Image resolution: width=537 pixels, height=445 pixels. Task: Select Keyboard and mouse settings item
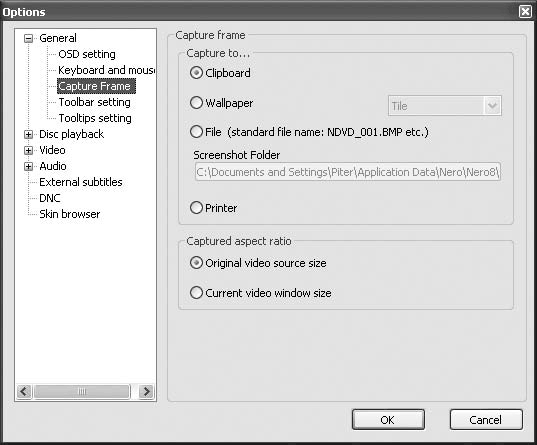coord(107,70)
